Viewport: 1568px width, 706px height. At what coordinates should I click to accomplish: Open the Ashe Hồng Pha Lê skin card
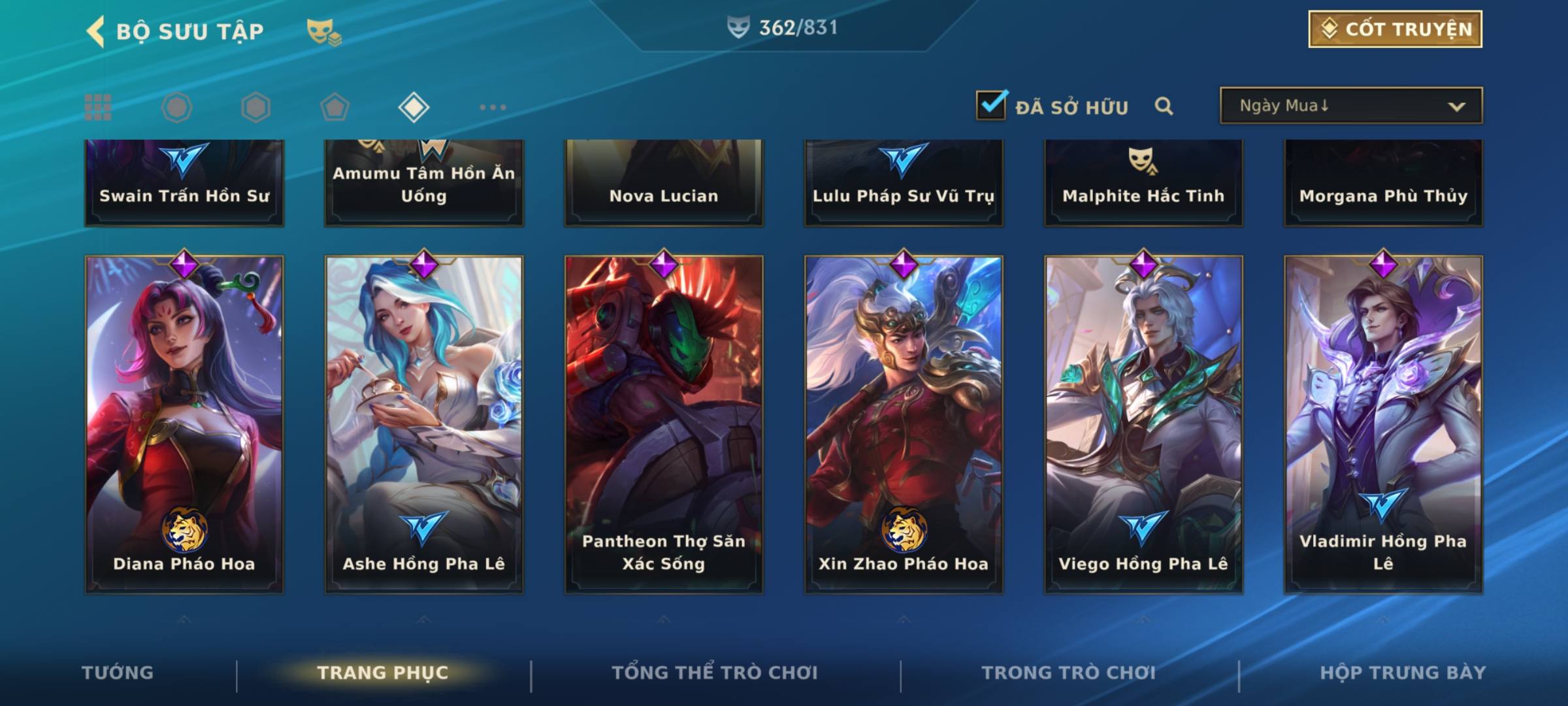pyautogui.click(x=424, y=424)
